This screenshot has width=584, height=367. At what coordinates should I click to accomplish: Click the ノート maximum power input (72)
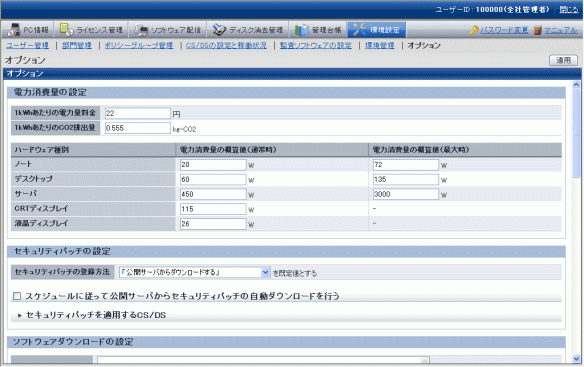tap(406, 165)
